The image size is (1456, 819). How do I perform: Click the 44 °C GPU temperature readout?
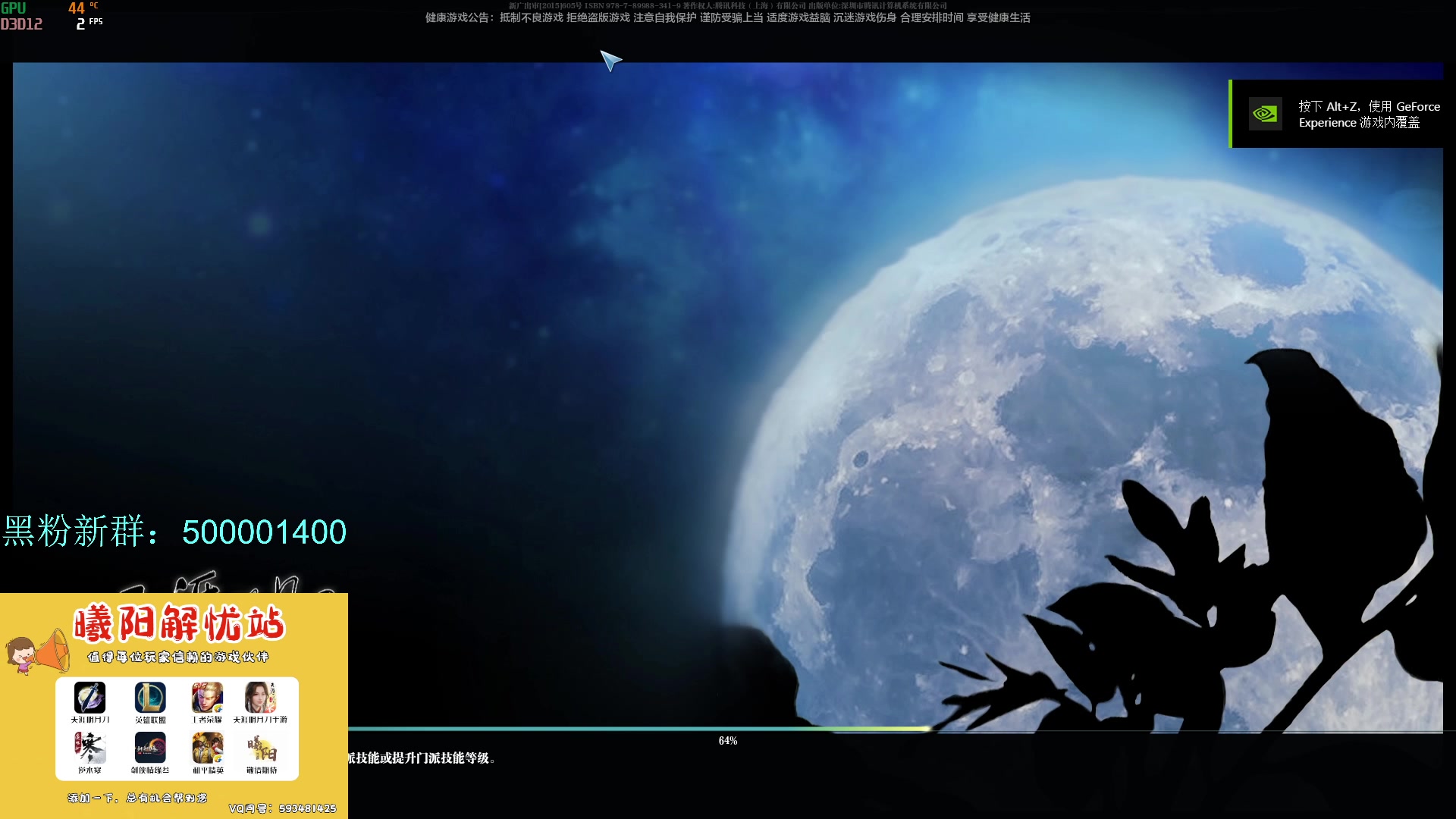tap(83, 8)
